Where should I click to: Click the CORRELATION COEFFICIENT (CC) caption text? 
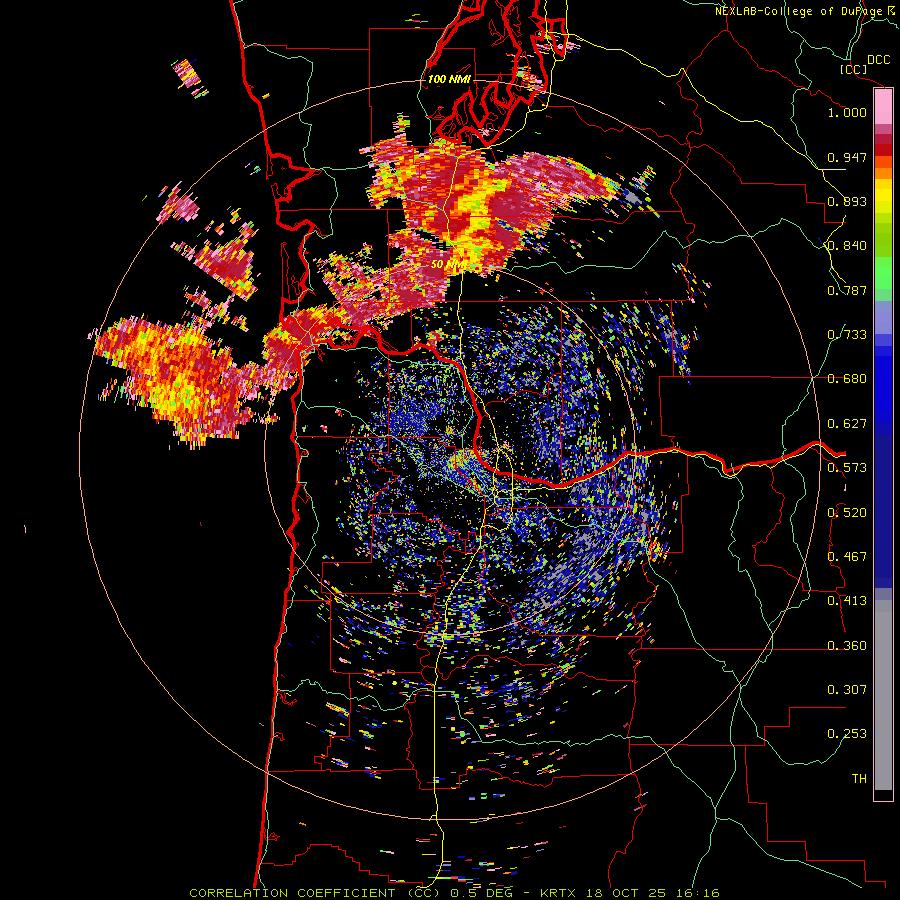click(x=315, y=893)
